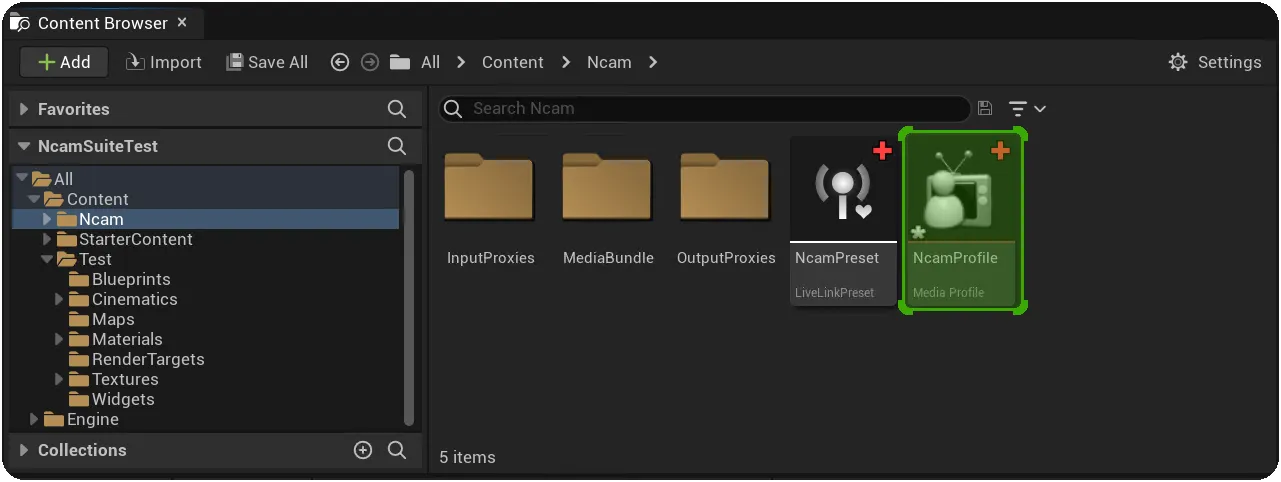
Task: Search in the Collections section
Action: click(x=397, y=450)
